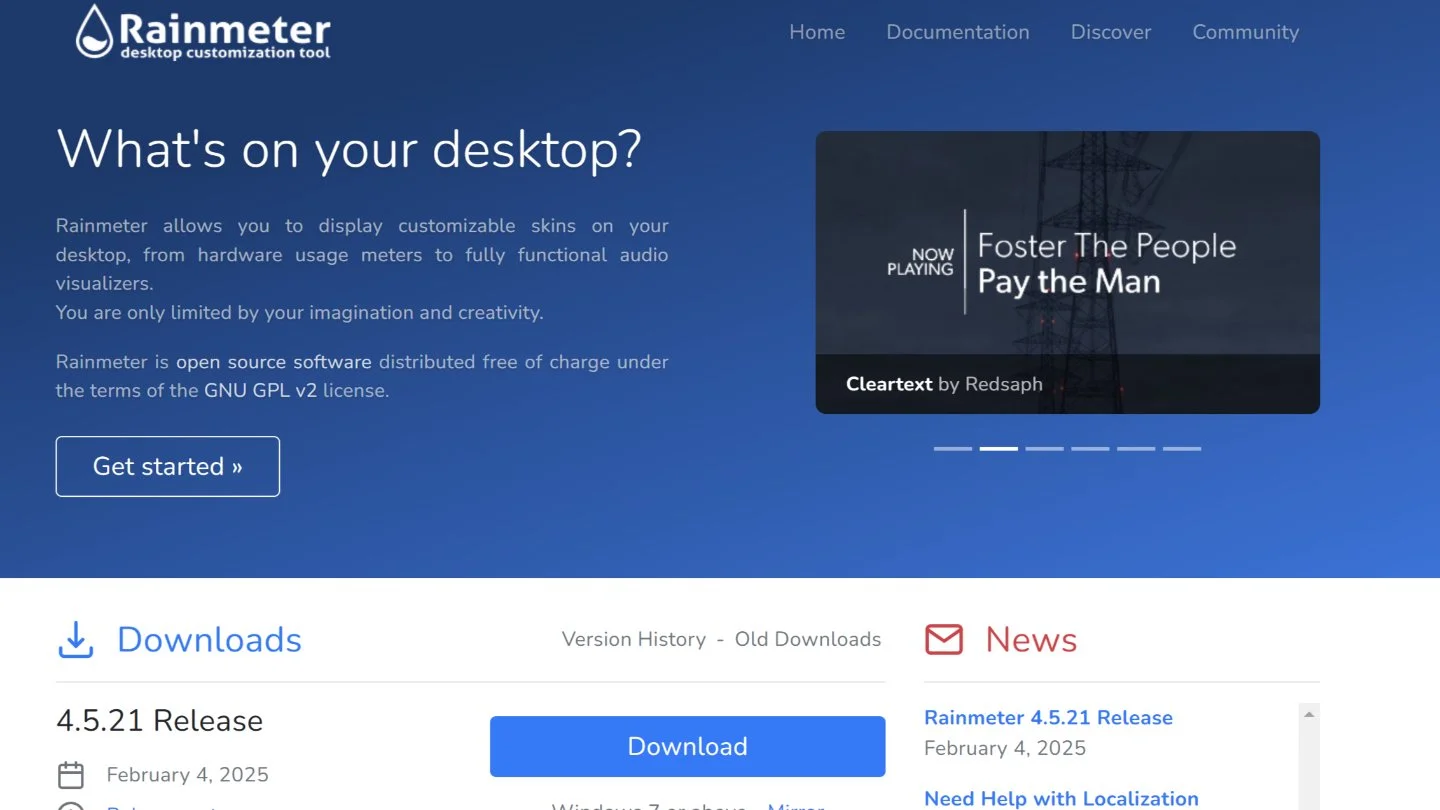Viewport: 1440px width, 810px height.
Task: Read the Rainmeter 4.5.21 Release news item
Action: coord(1048,718)
